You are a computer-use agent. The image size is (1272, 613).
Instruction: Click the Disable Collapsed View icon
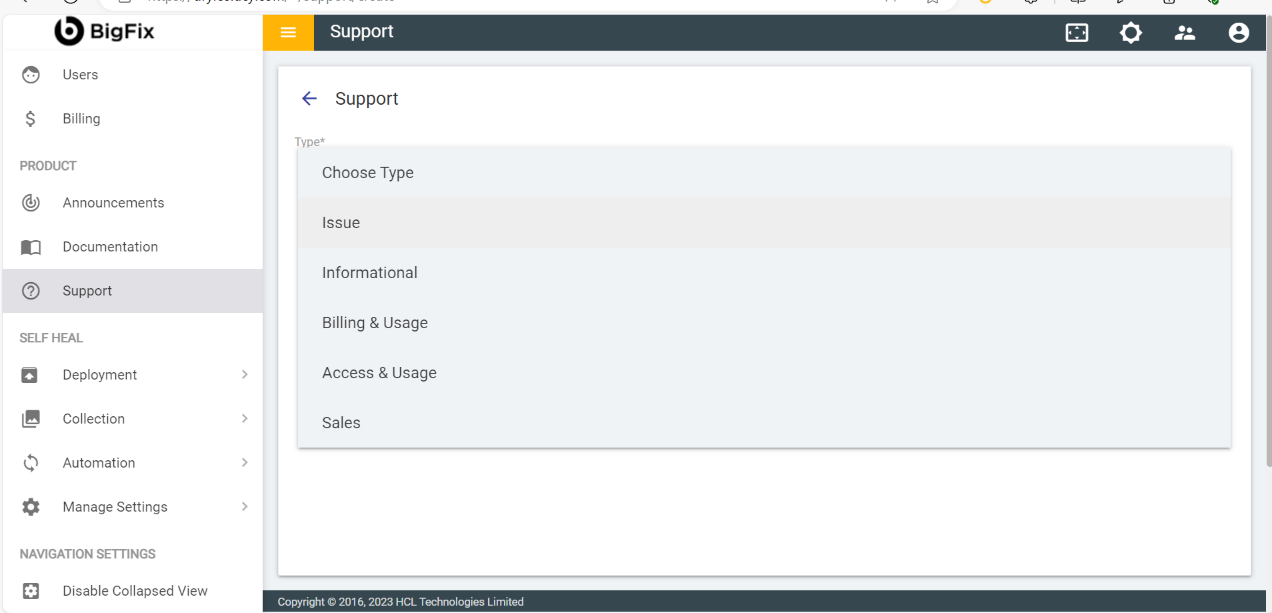point(31,591)
